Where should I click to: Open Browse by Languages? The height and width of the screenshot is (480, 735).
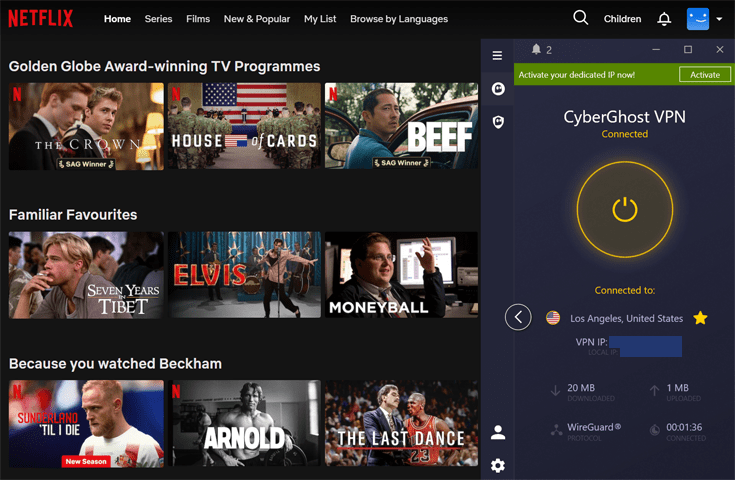click(399, 19)
